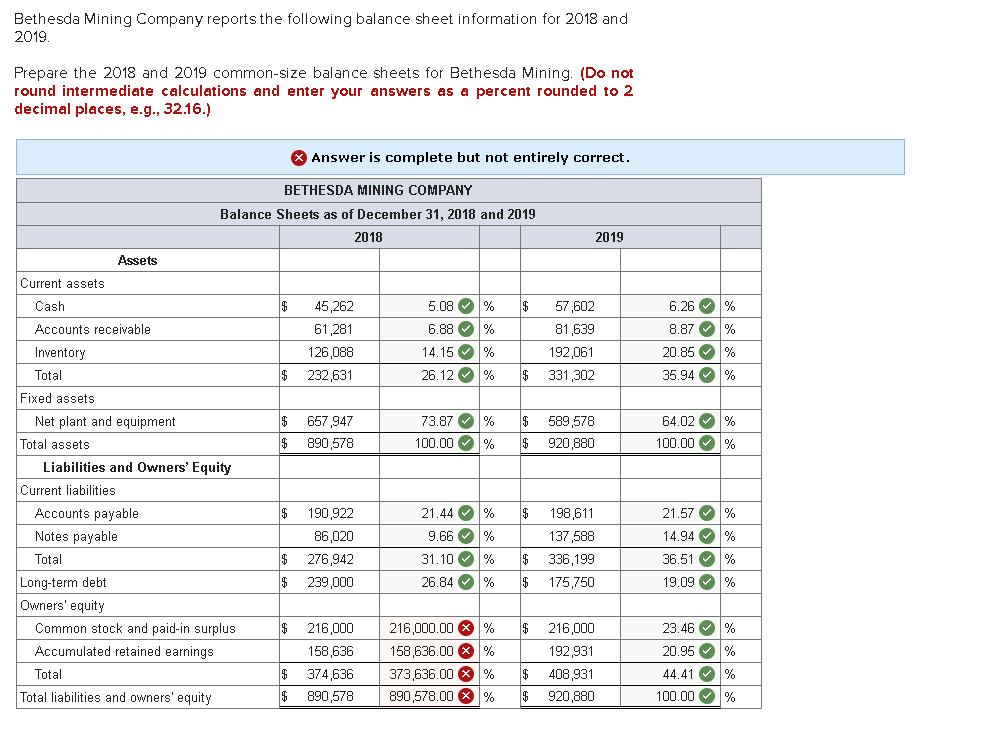This screenshot has width=984, height=734.
Task: Click the 'Owners' equity' row label
Action: pos(62,605)
